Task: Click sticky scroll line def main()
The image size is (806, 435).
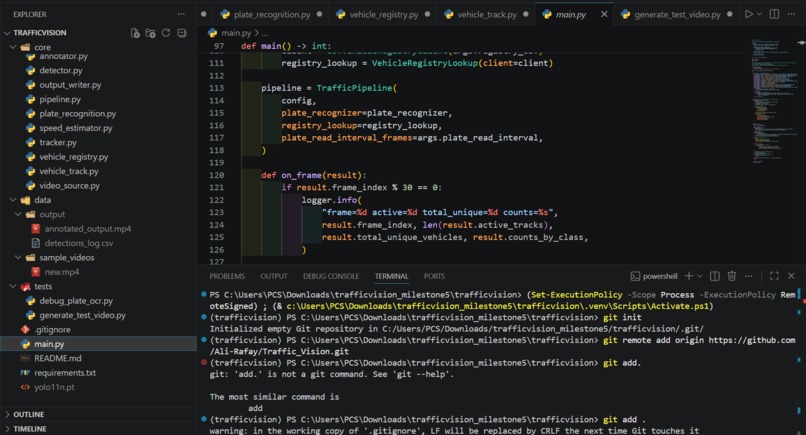Action: (x=286, y=46)
